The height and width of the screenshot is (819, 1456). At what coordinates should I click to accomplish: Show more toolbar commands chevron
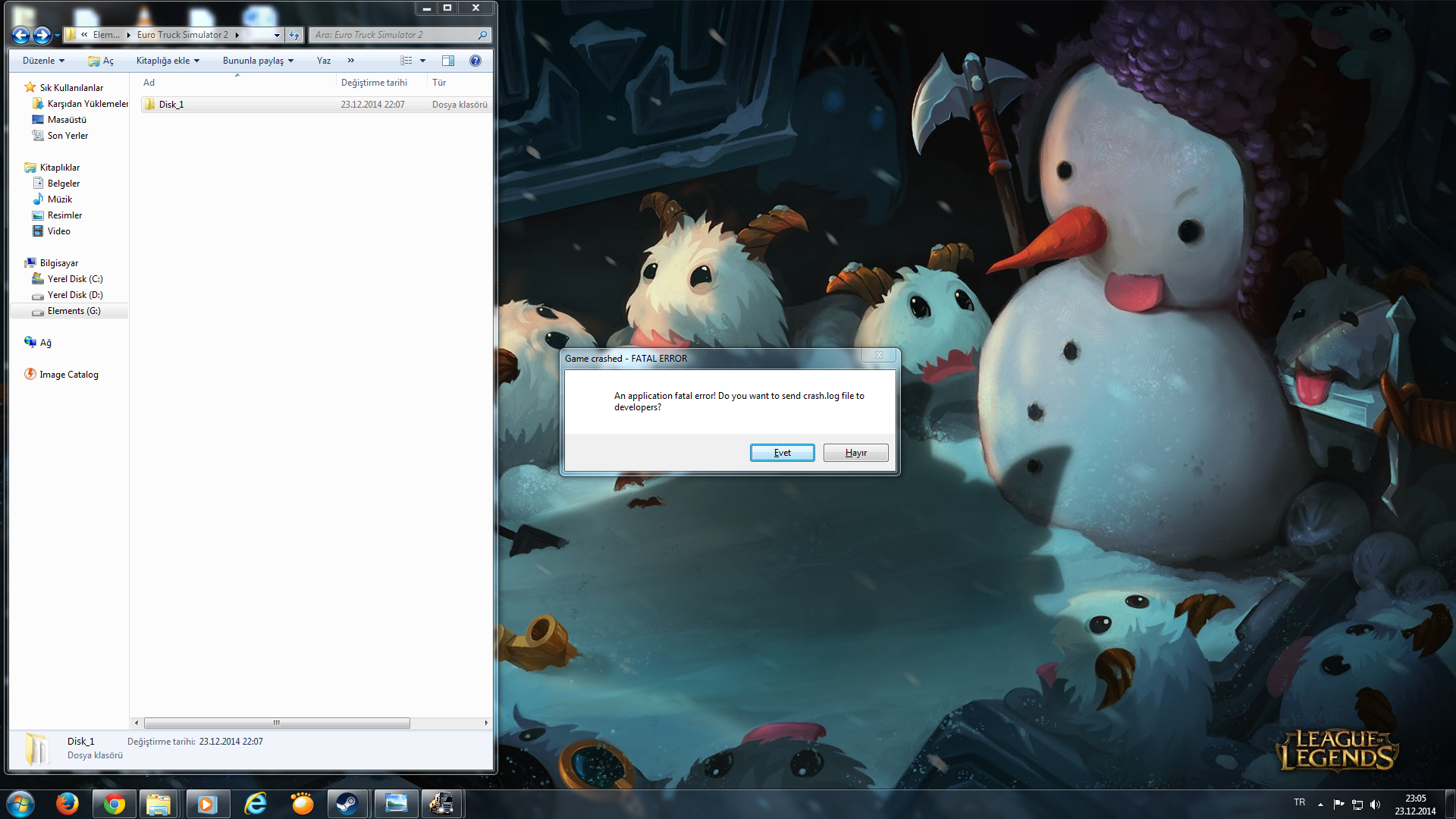(350, 61)
